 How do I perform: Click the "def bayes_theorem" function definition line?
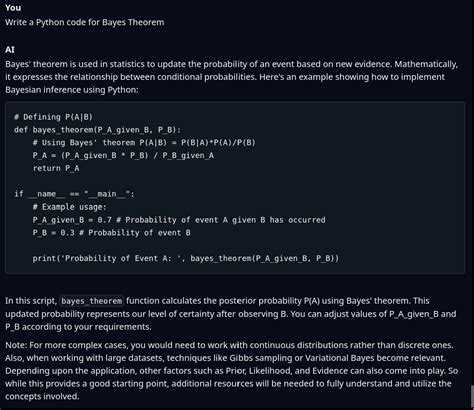[x=97, y=130]
